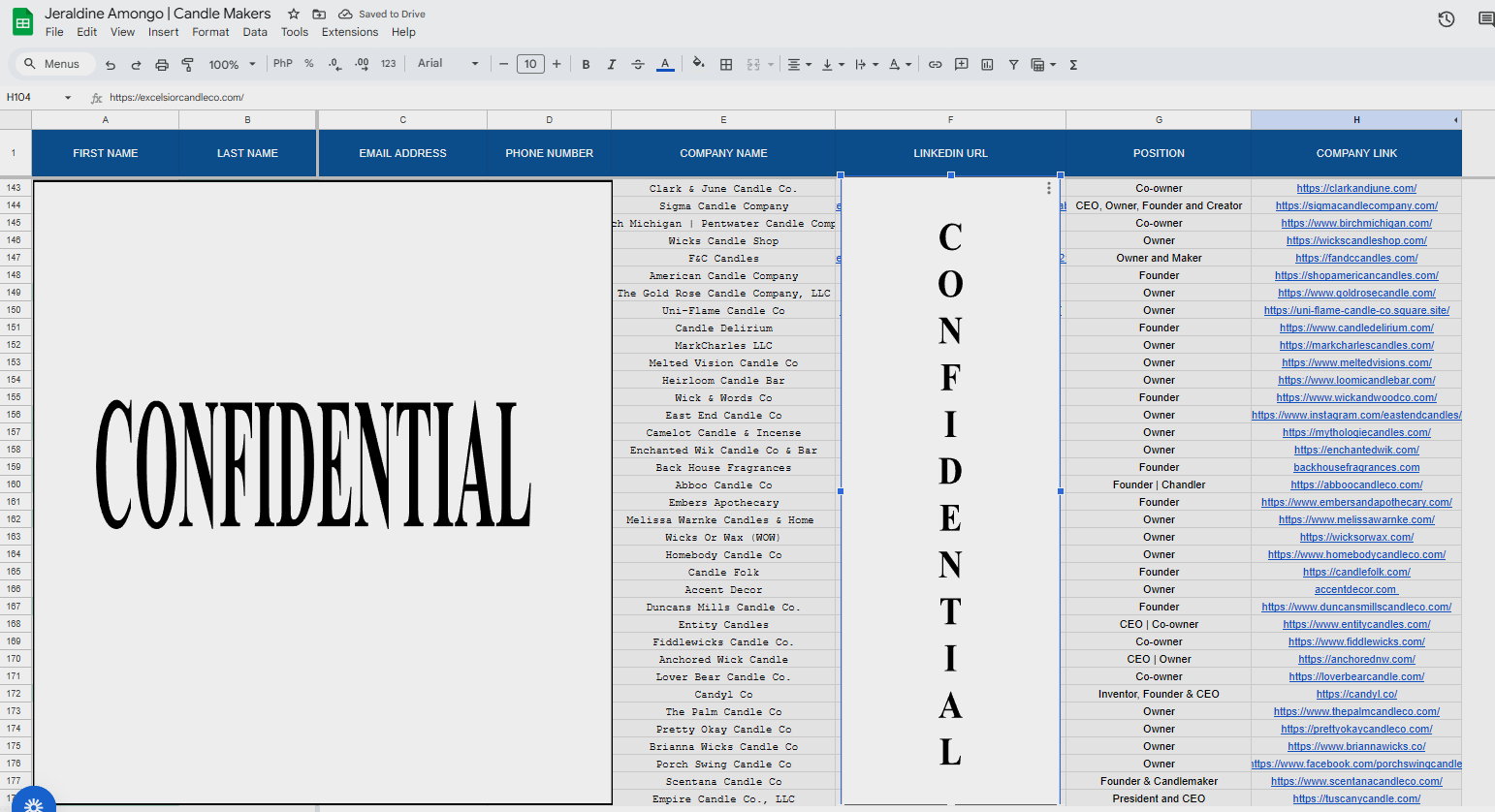
Task: Insert a chart from the toolbar
Action: [x=987, y=65]
